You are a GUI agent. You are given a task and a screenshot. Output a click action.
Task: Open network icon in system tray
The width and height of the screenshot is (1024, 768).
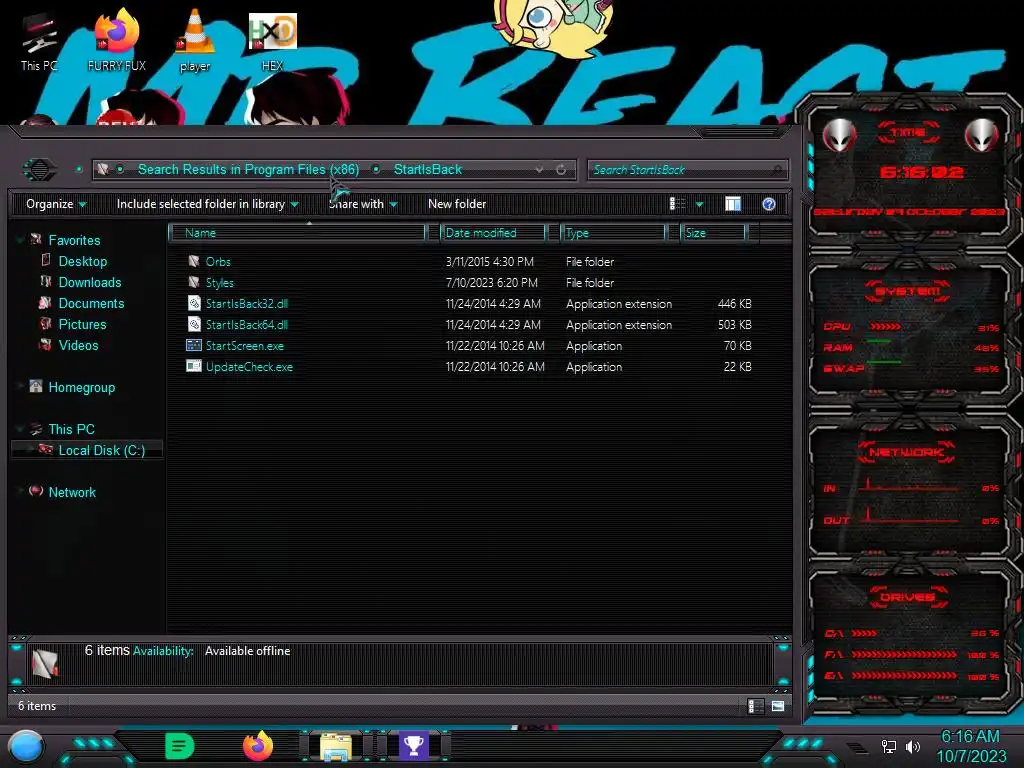[888, 746]
